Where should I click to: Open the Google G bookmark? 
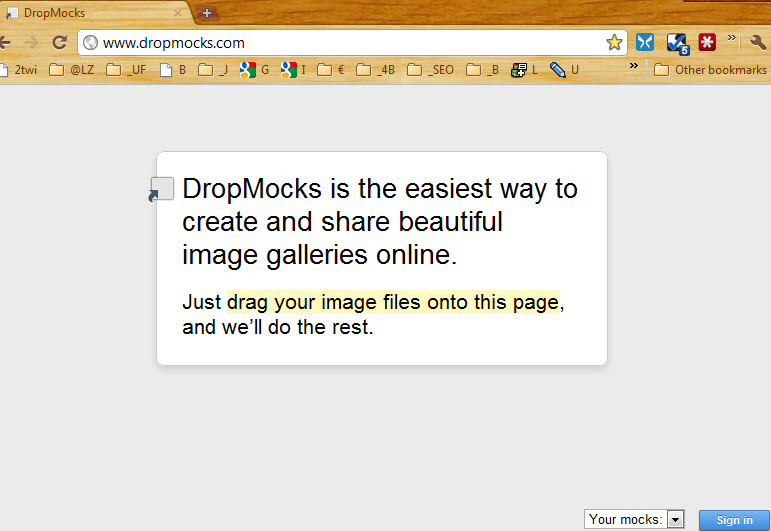[x=254, y=70]
